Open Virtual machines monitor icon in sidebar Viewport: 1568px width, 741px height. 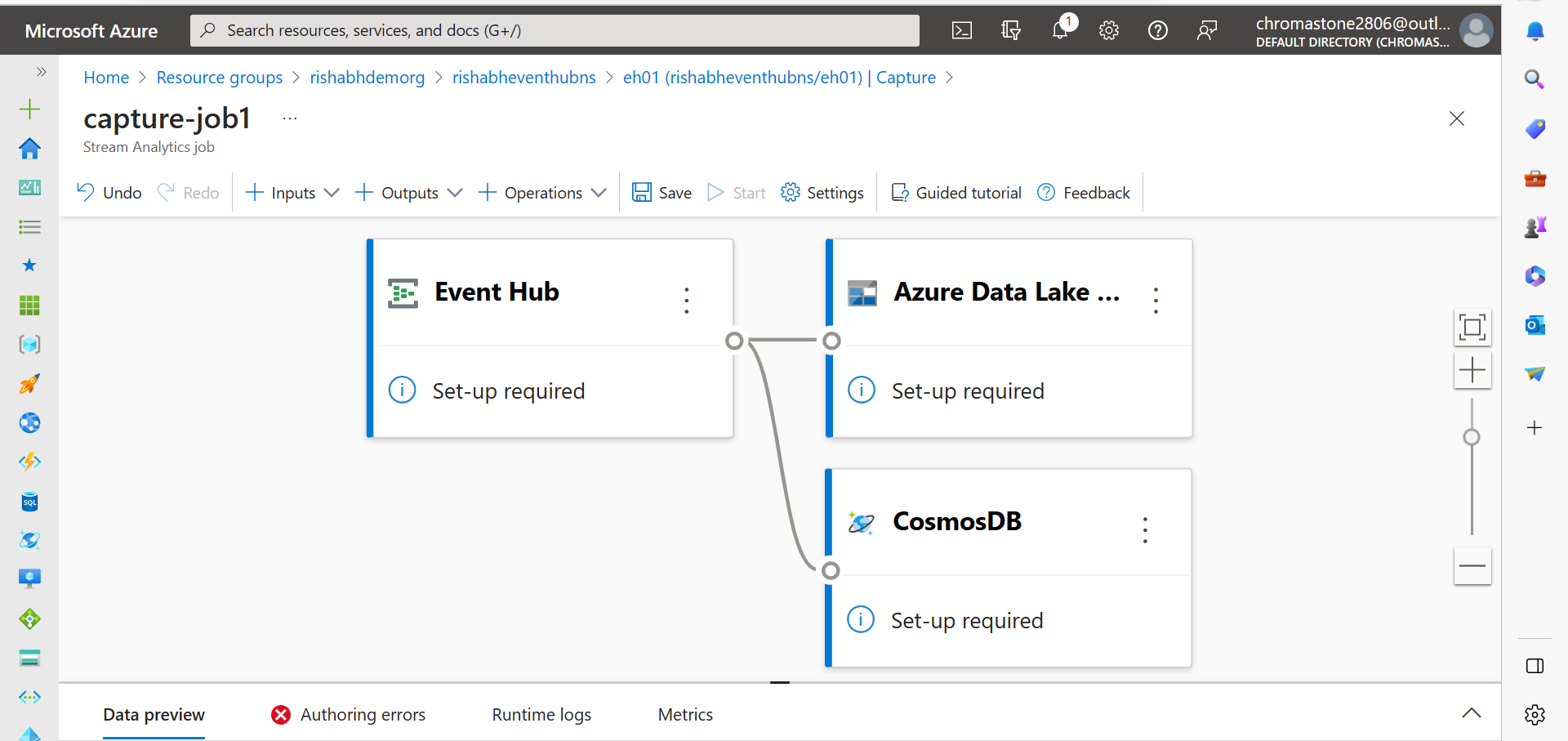tap(29, 579)
